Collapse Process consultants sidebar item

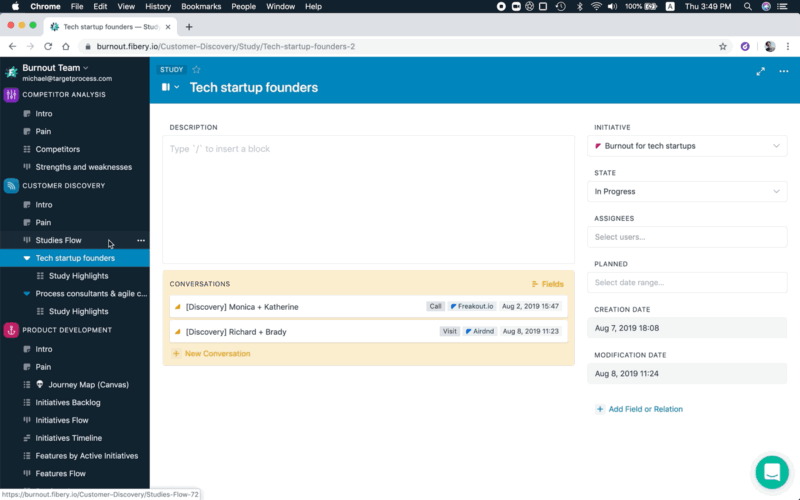[27, 294]
